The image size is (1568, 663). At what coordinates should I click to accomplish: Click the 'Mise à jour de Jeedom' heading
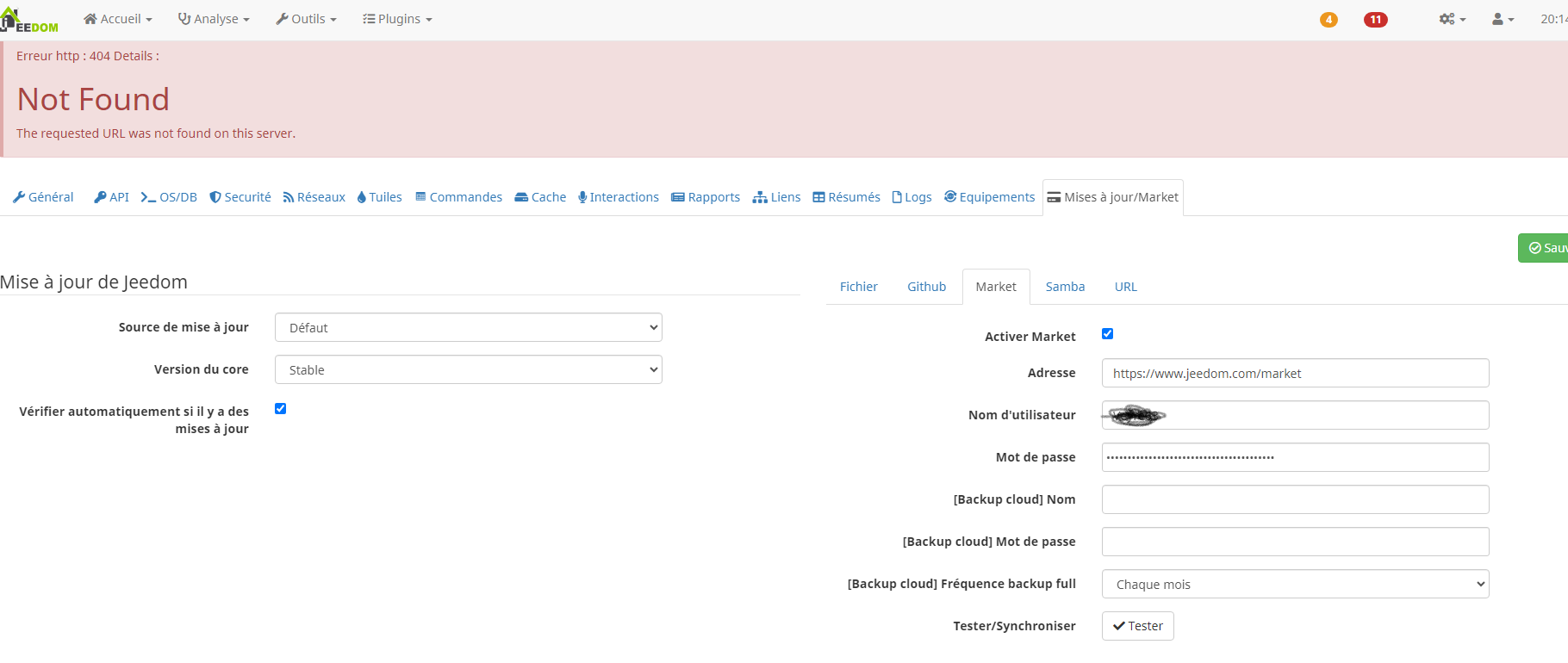point(94,282)
